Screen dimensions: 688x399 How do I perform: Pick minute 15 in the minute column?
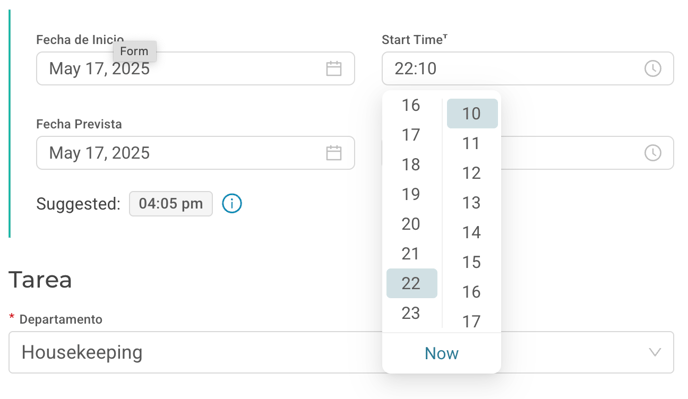click(x=472, y=262)
